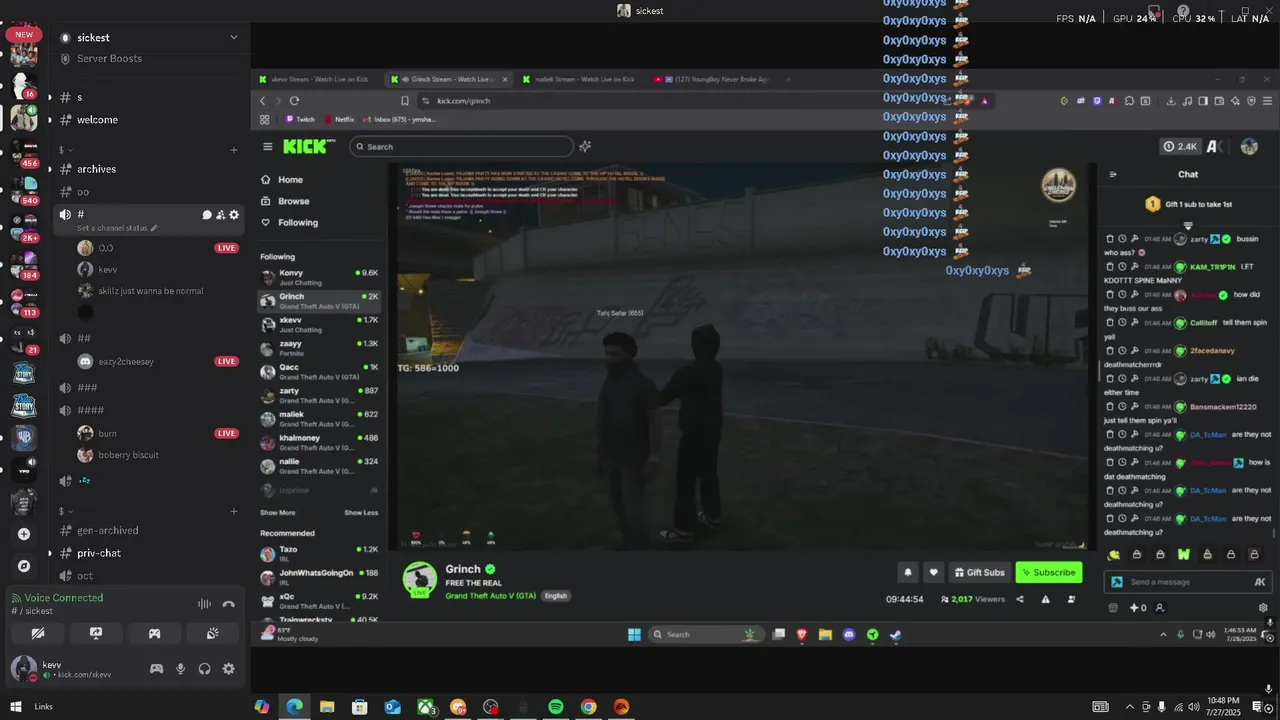The width and height of the screenshot is (1280, 720).
Task: Open Spotify from Windows taskbar
Action: (556, 706)
